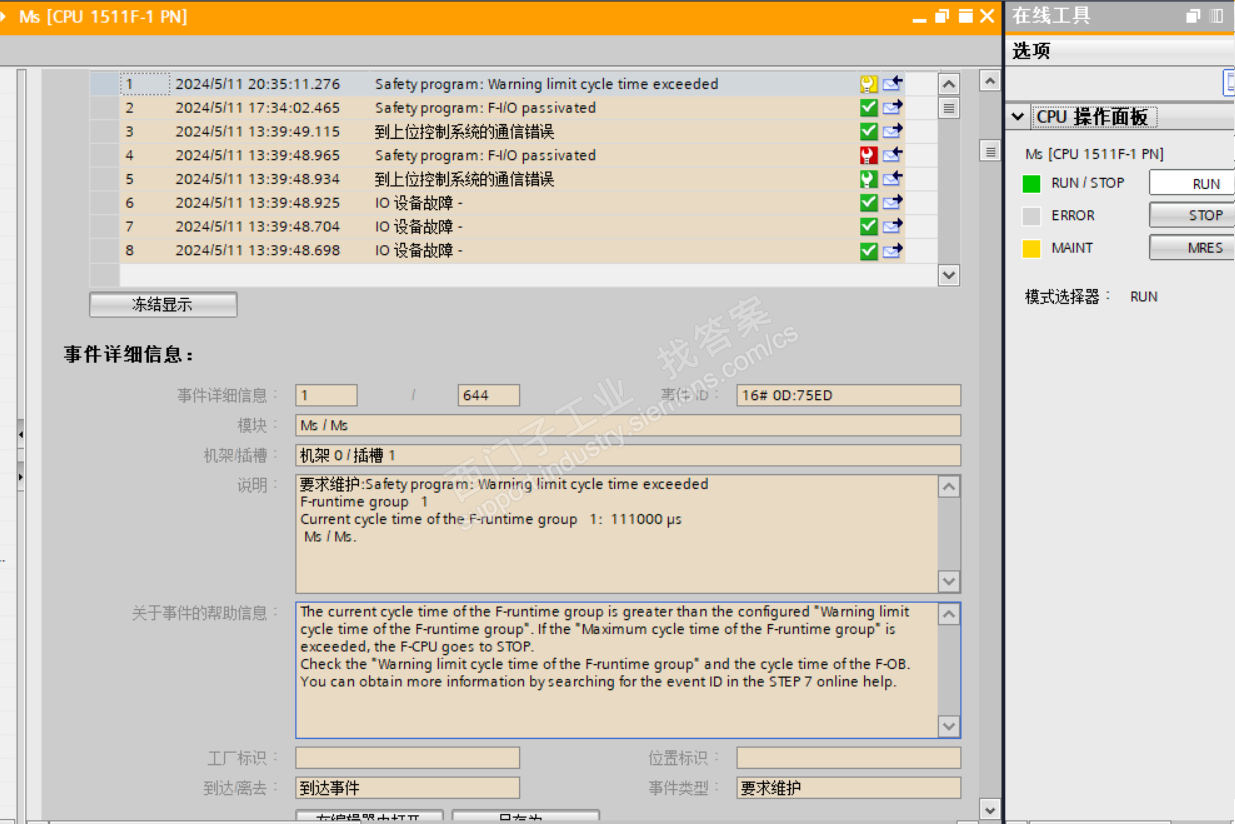Click the 到达离去 field showing 到达事件

coord(407,788)
